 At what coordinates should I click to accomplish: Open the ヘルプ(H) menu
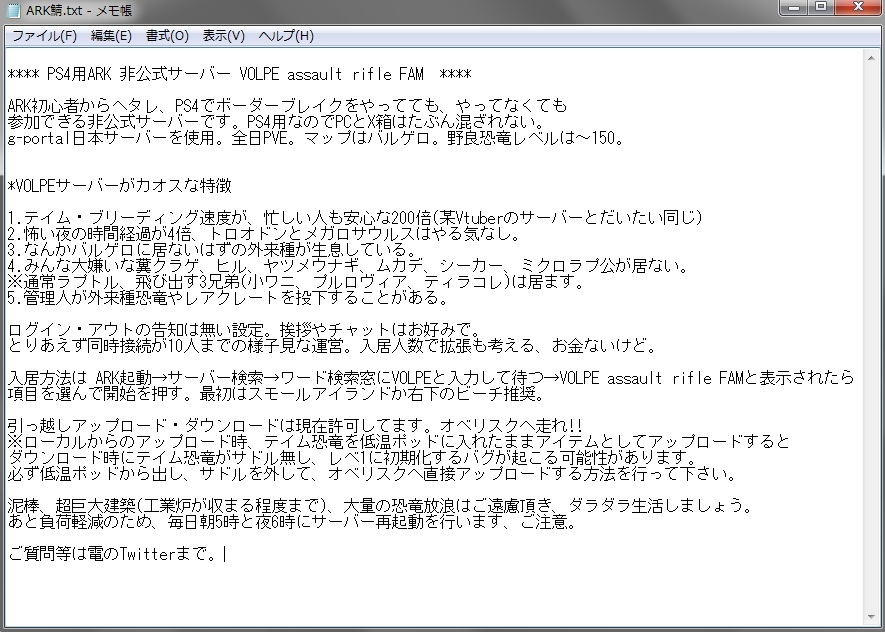point(286,36)
